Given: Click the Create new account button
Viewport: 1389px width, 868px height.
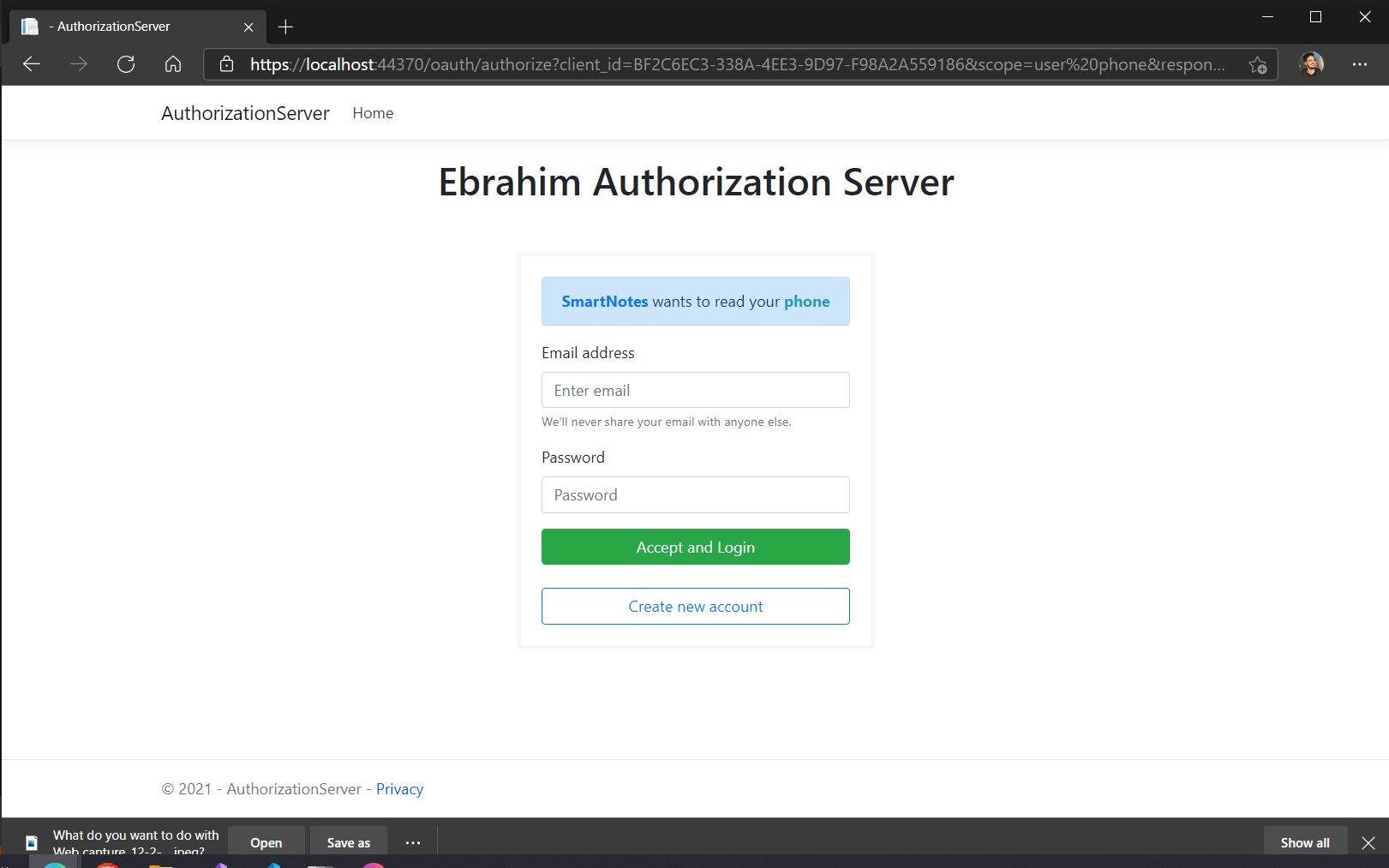Looking at the screenshot, I should 696,606.
